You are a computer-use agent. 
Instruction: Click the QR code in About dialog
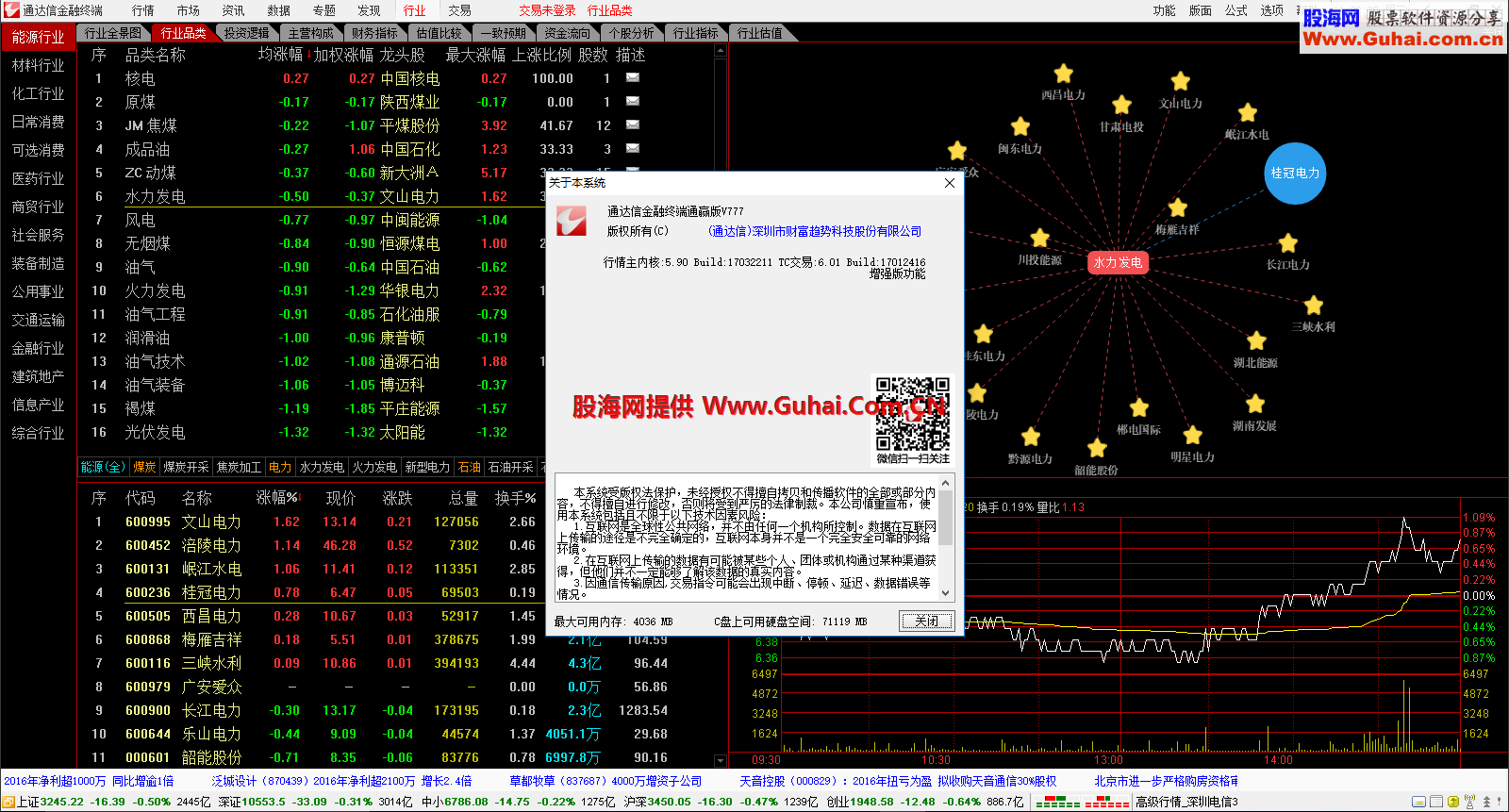912,415
